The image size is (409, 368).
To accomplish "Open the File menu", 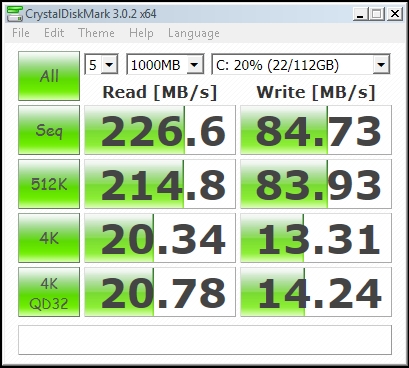I will 21,33.
